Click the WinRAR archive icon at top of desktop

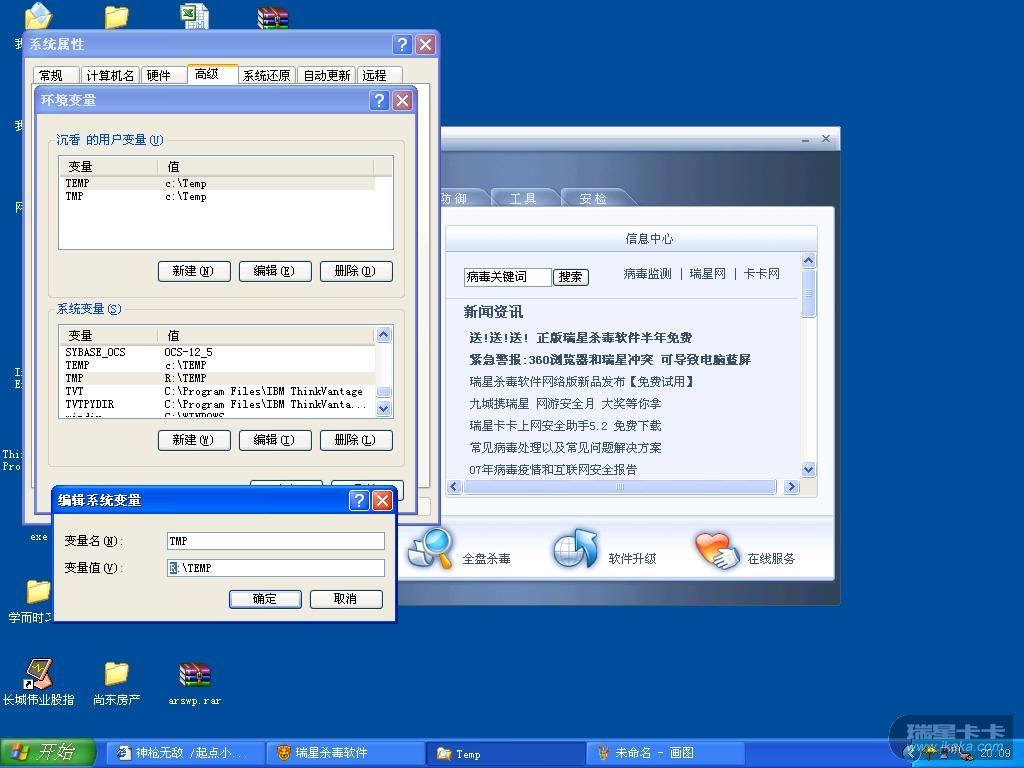[x=273, y=17]
